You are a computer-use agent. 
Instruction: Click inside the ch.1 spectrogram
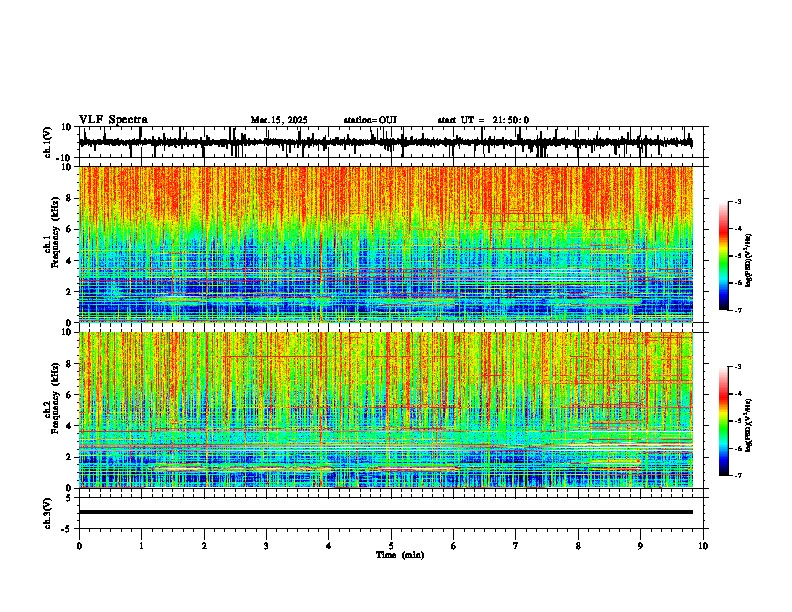(386, 244)
